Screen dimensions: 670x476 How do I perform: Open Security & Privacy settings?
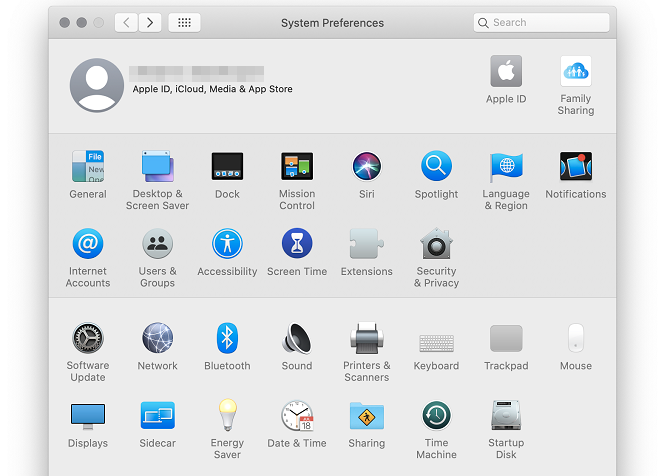[x=436, y=244]
